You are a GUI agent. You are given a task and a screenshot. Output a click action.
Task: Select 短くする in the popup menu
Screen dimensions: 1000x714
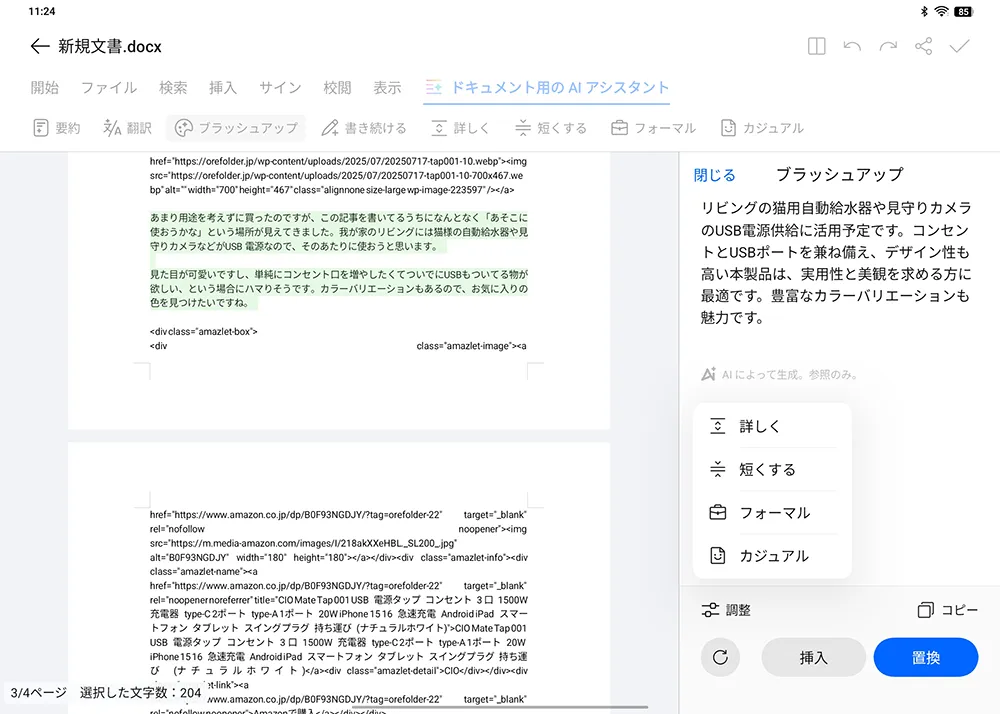pos(772,470)
